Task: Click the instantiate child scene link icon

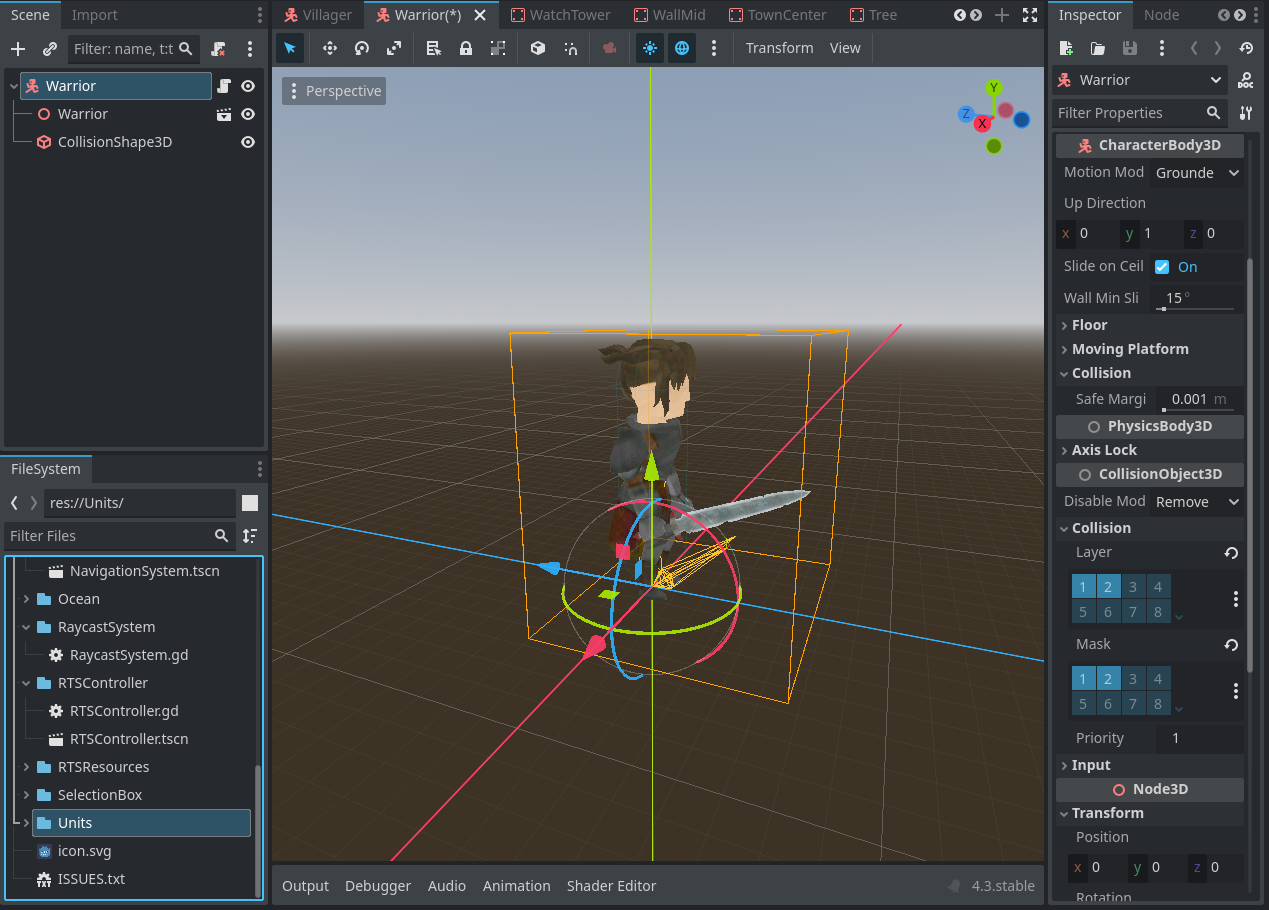Action: pyautogui.click(x=49, y=49)
